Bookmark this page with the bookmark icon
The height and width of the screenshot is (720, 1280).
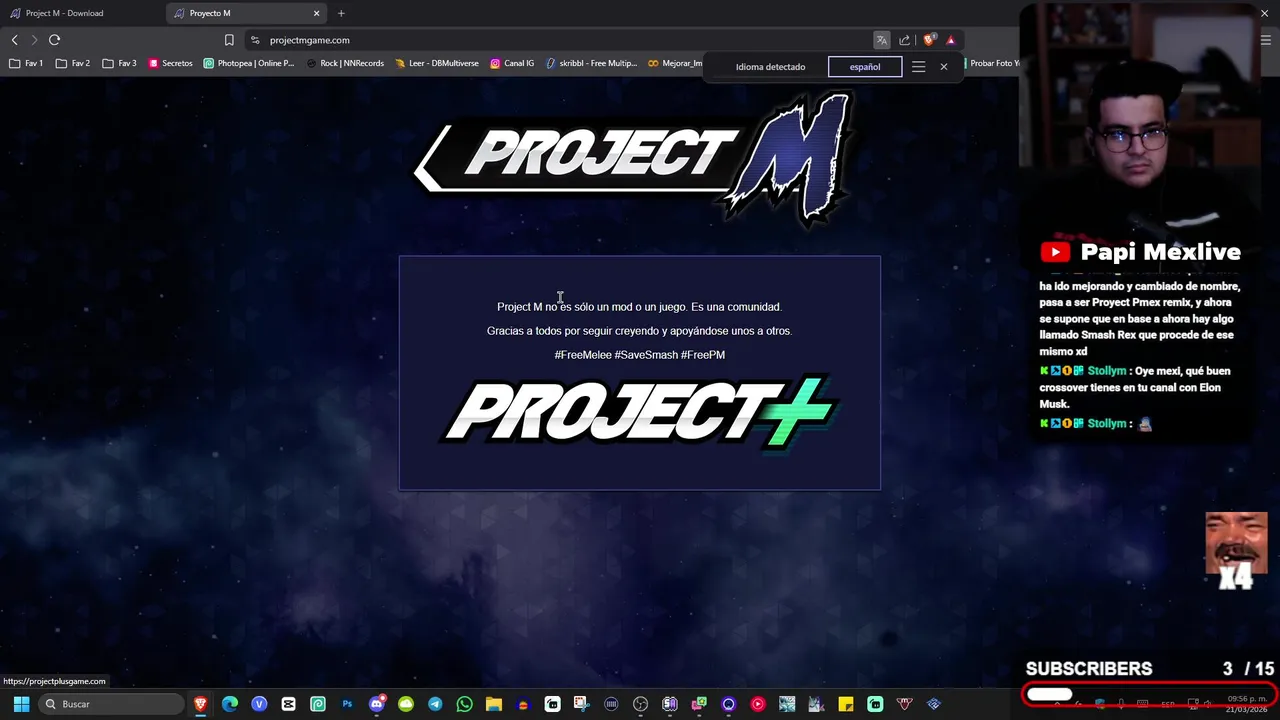click(x=229, y=40)
